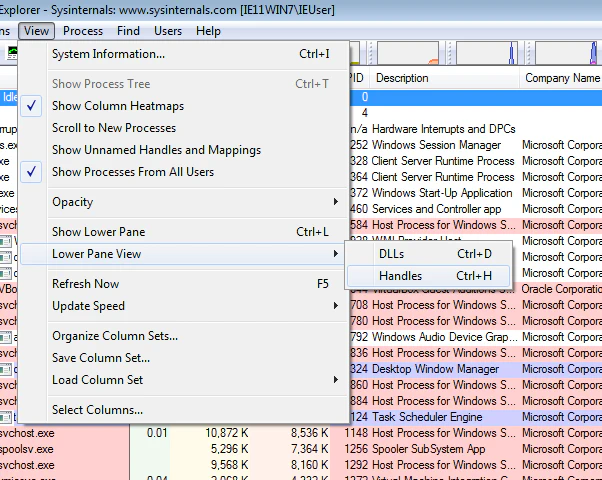
Task: Select Show Lower Pane
Action: [184, 232]
